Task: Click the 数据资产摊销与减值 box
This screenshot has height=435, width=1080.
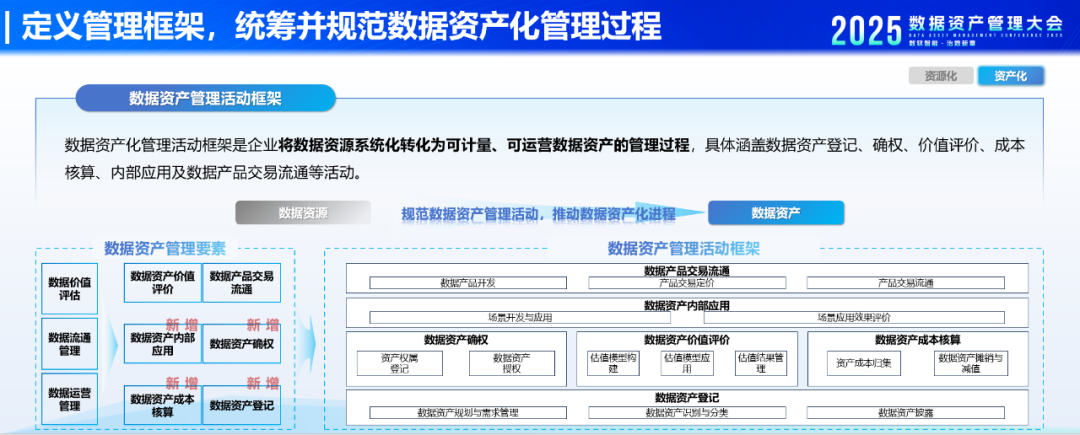Action: point(970,363)
